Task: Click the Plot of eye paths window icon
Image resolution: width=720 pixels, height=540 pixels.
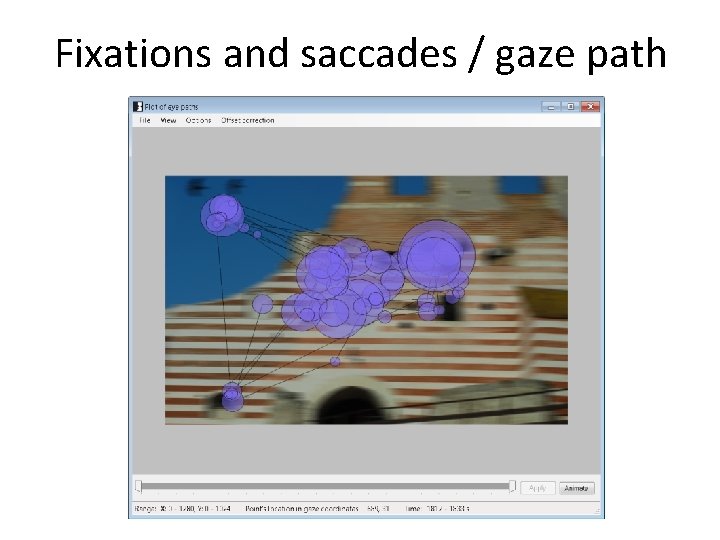Action: pos(138,107)
